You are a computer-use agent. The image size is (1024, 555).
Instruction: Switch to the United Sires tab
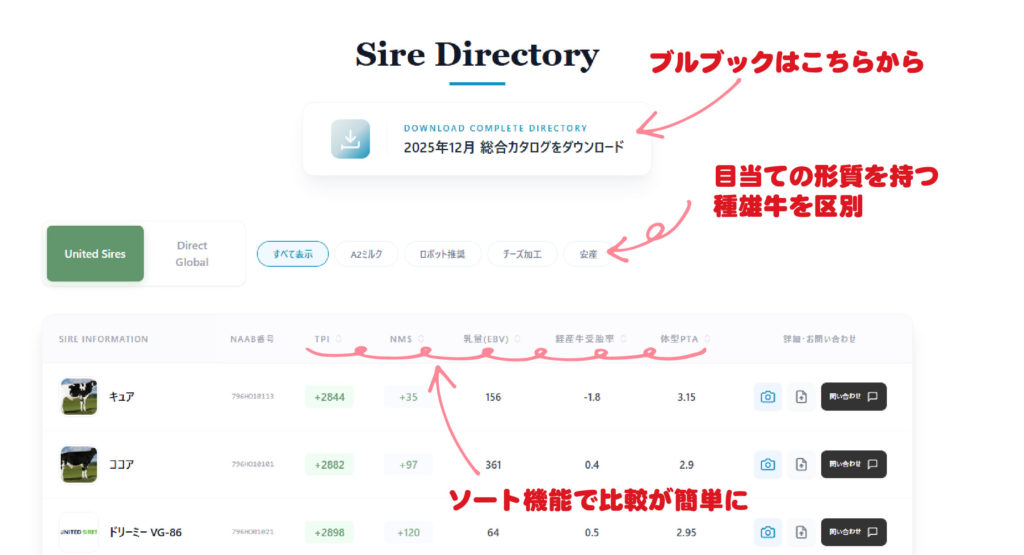(x=95, y=254)
